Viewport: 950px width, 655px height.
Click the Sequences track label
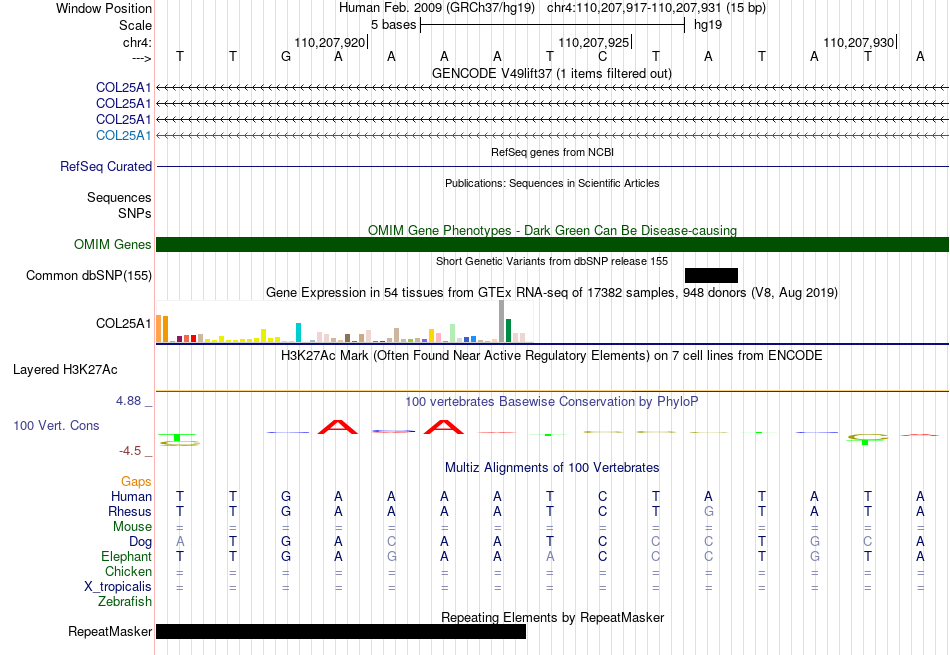(119, 198)
